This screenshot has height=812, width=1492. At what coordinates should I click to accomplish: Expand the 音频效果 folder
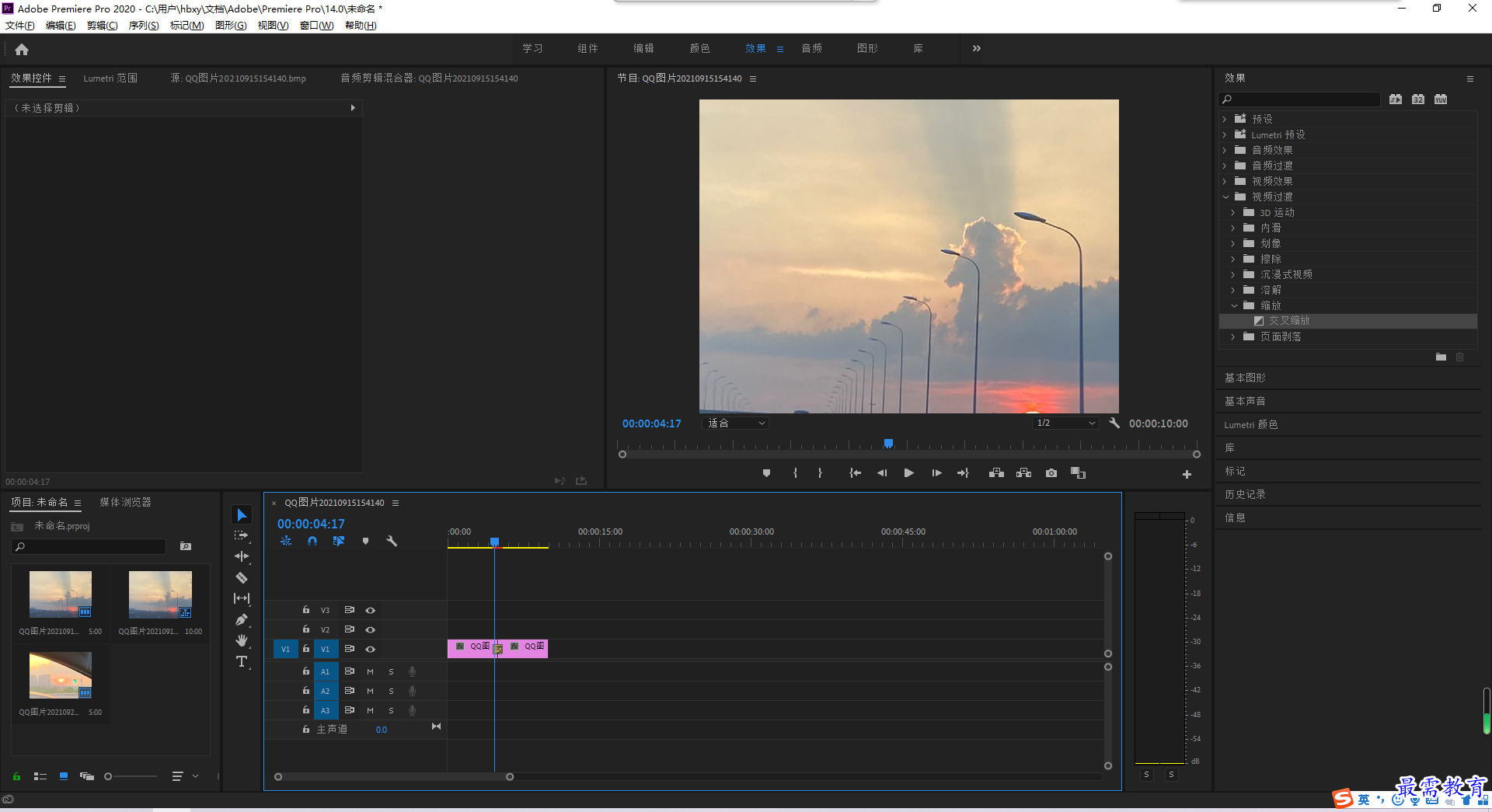point(1225,150)
